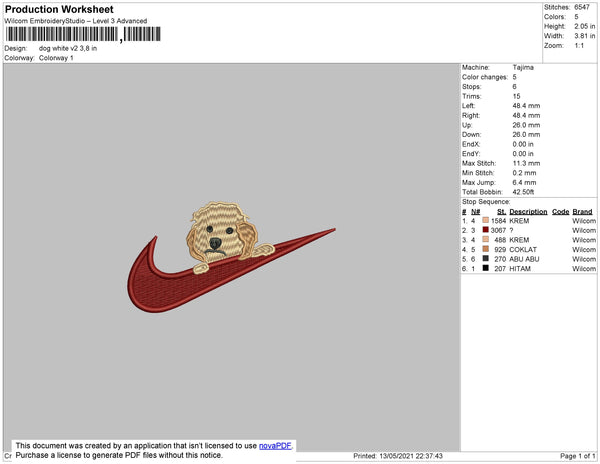
Task: Click the Wilcom EmbroideryStudio subtitle
Action: tap(76, 21)
